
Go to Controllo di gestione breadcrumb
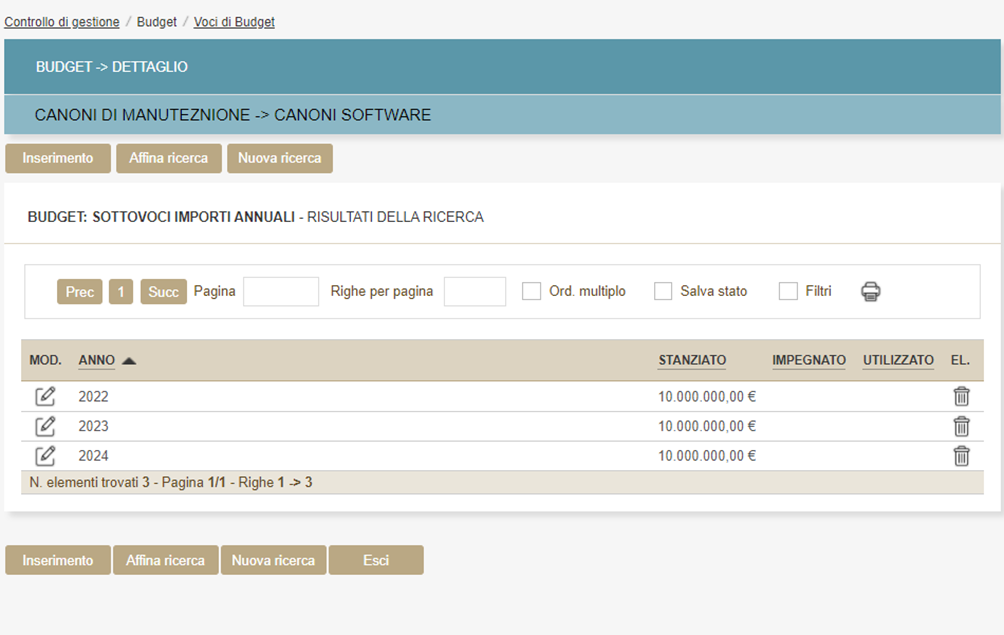point(62,22)
